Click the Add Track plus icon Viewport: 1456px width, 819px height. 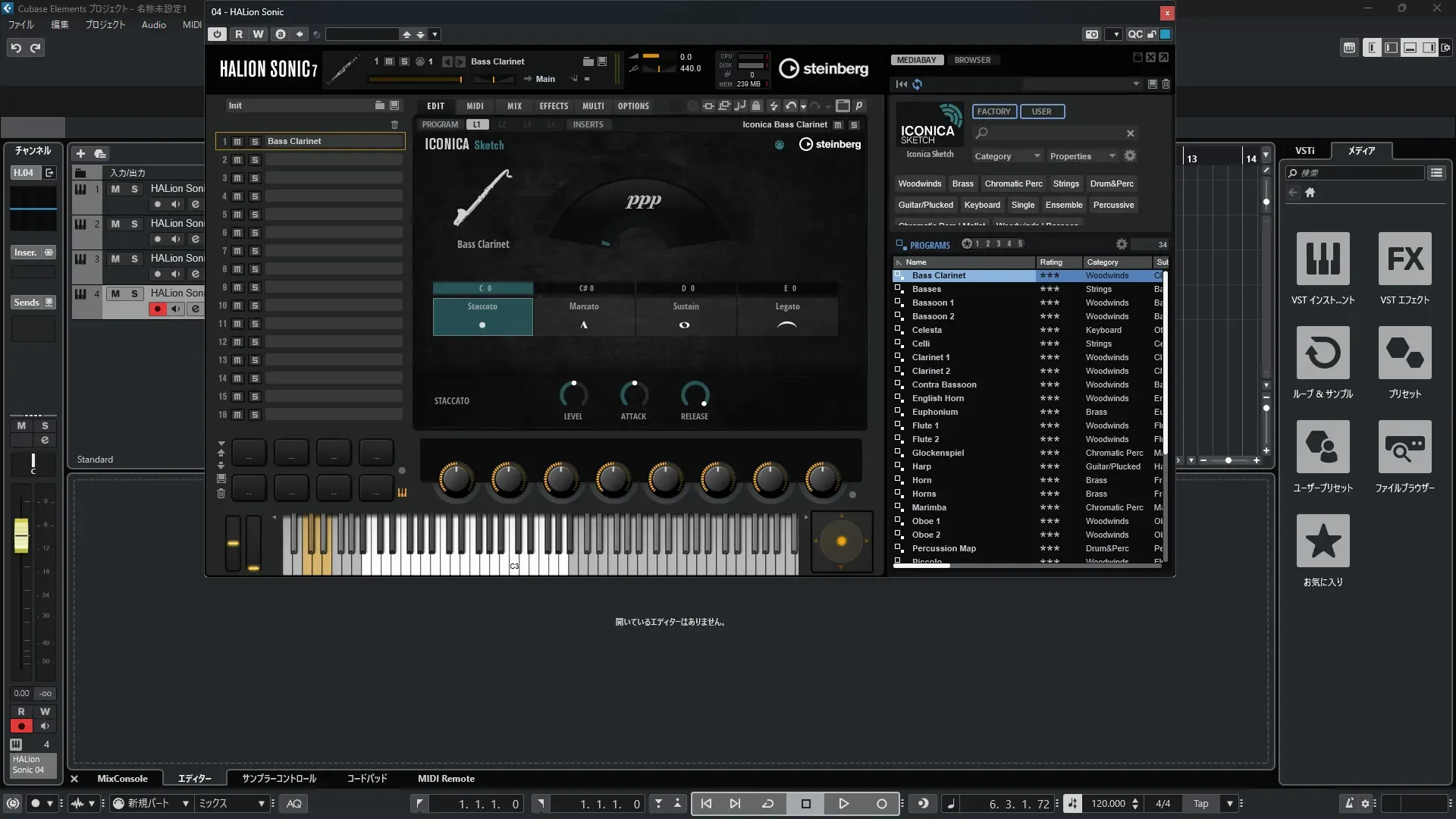[x=80, y=153]
